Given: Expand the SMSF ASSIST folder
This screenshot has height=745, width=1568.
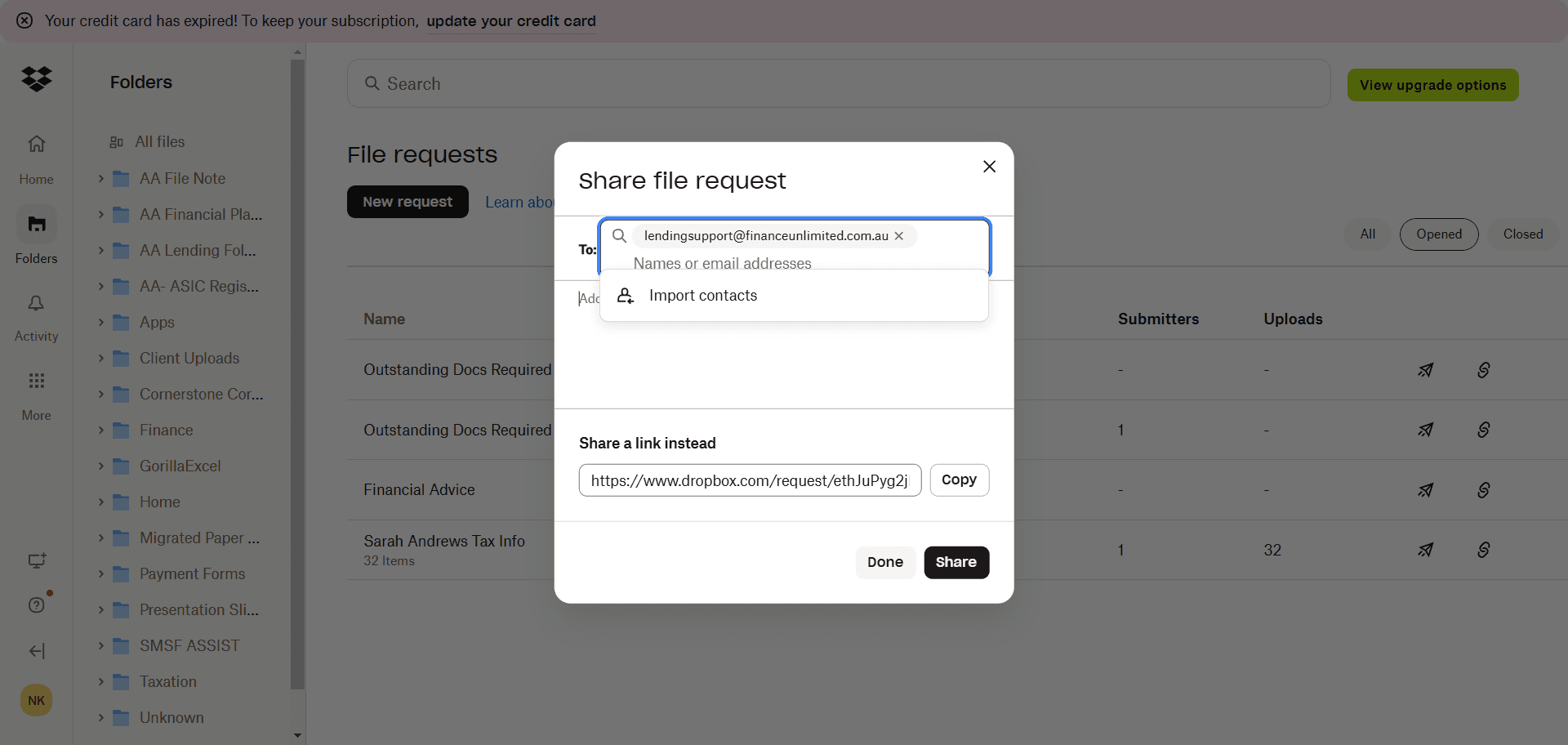Looking at the screenshot, I should pyautogui.click(x=101, y=645).
